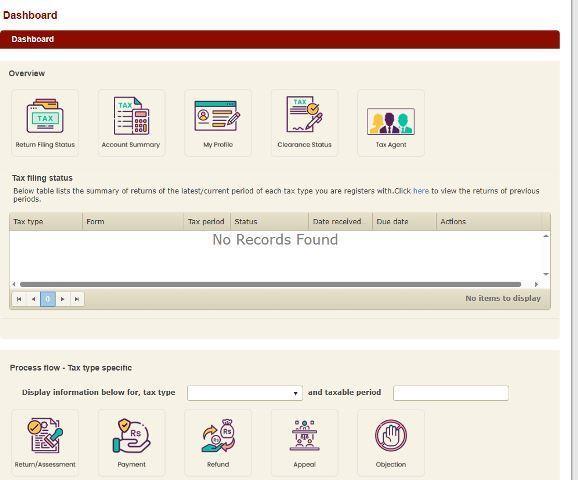Screen dimensions: 578x480
Task: Open the Account Summary icon
Action: (131, 123)
